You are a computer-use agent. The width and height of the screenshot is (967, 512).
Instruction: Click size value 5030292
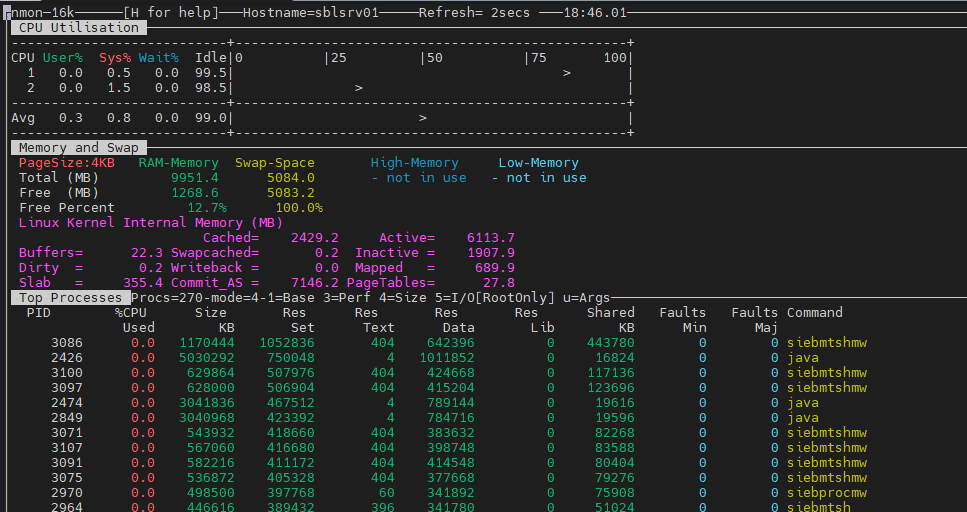click(207, 358)
